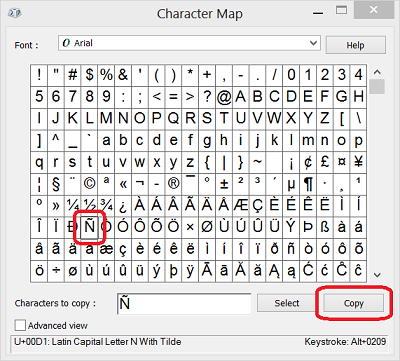
Task: Select the & ampersand character
Action: [x=123, y=75]
